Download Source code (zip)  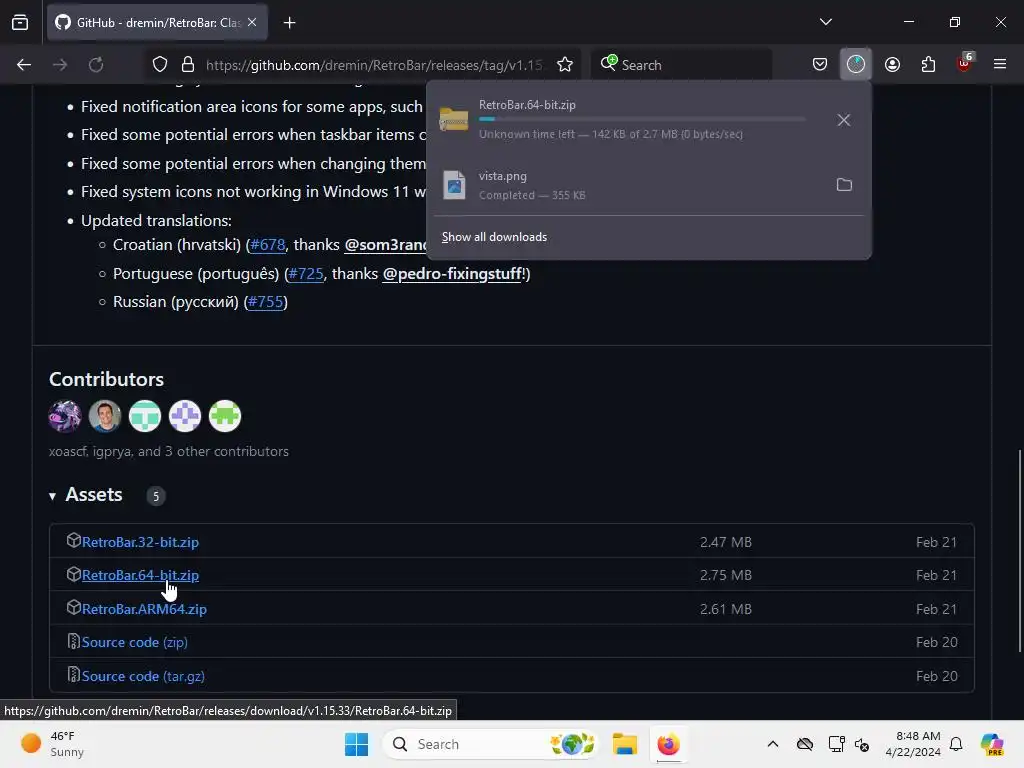coord(135,643)
